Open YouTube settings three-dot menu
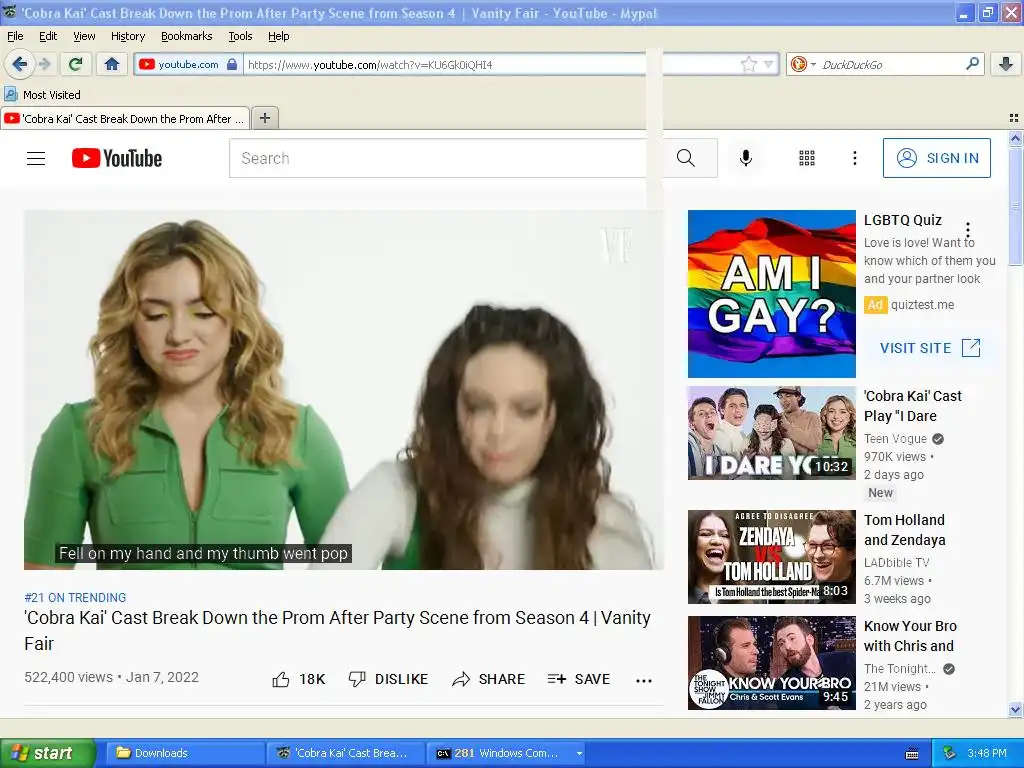Image resolution: width=1024 pixels, height=768 pixels. [854, 158]
